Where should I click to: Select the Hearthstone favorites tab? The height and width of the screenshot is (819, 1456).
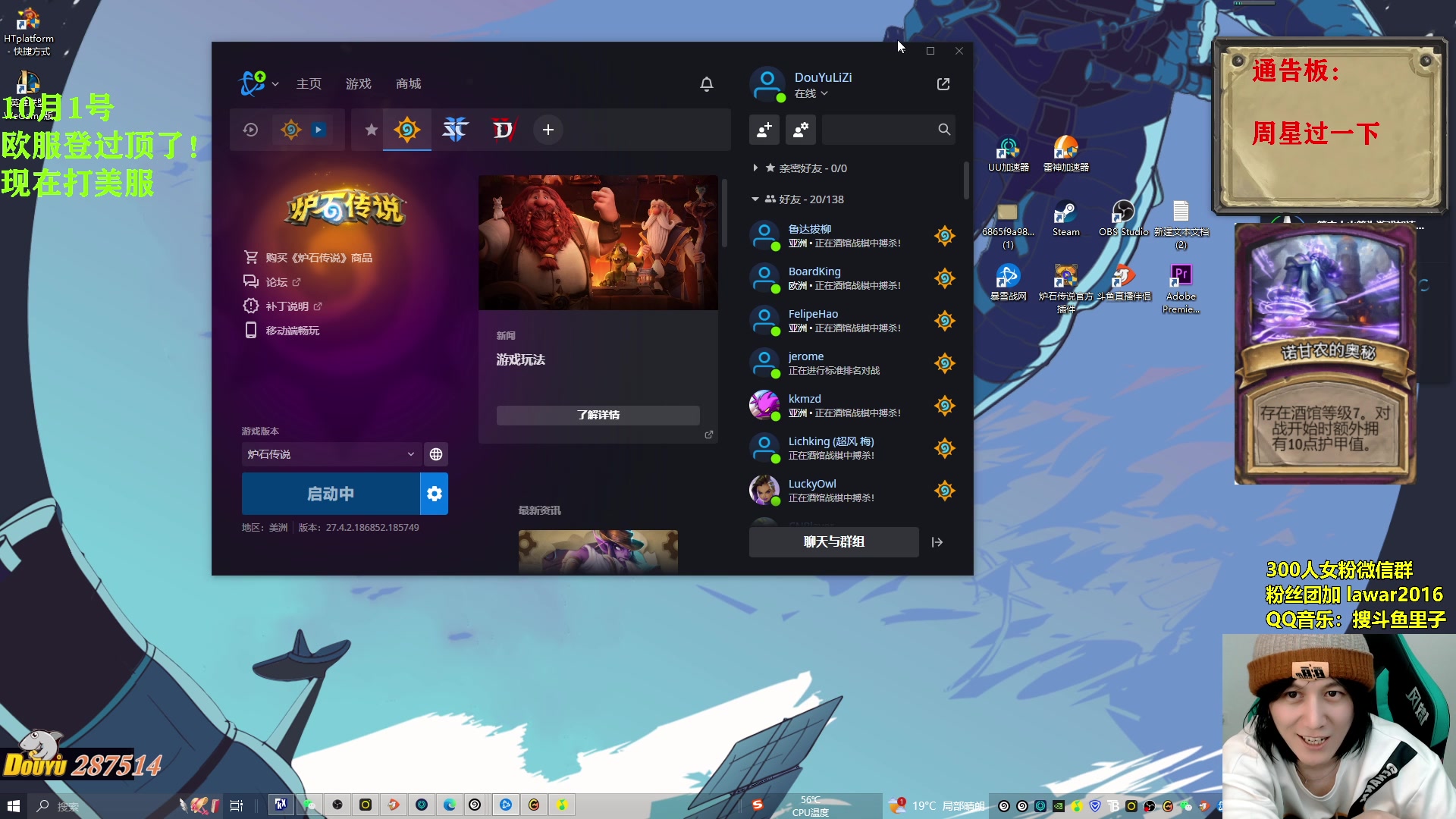click(x=407, y=130)
